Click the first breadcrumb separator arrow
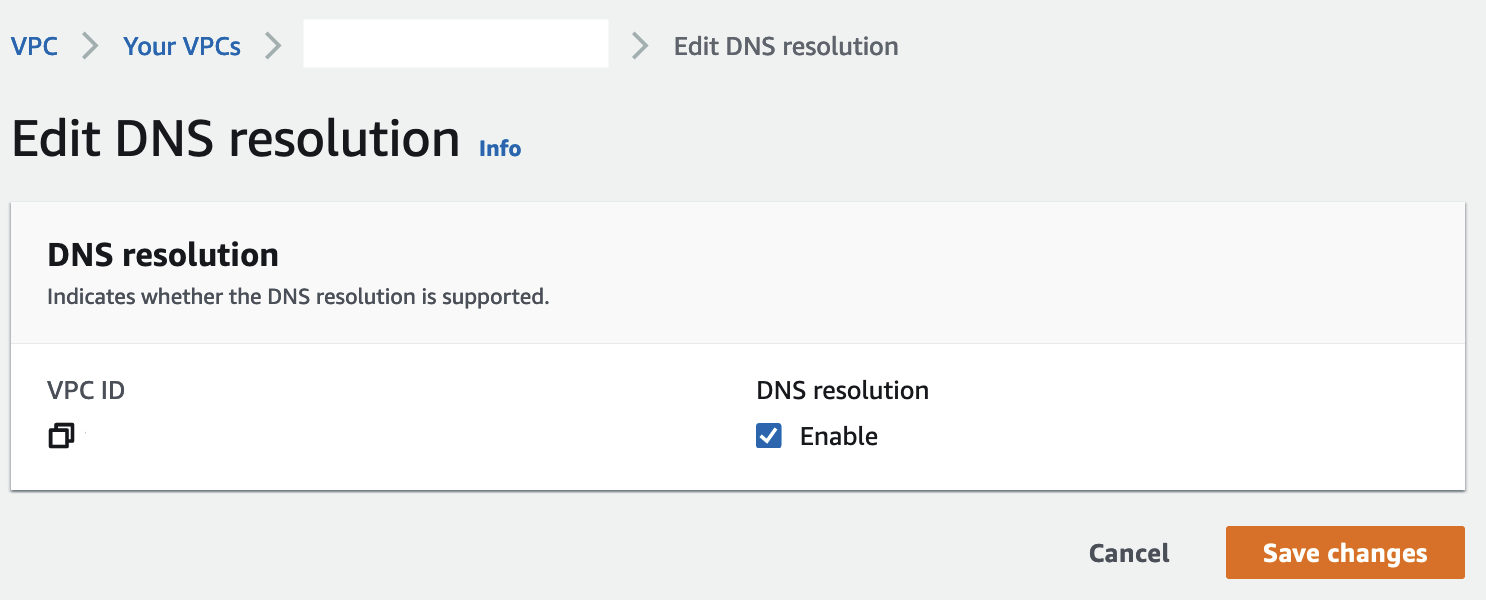The image size is (1486, 600). point(89,45)
